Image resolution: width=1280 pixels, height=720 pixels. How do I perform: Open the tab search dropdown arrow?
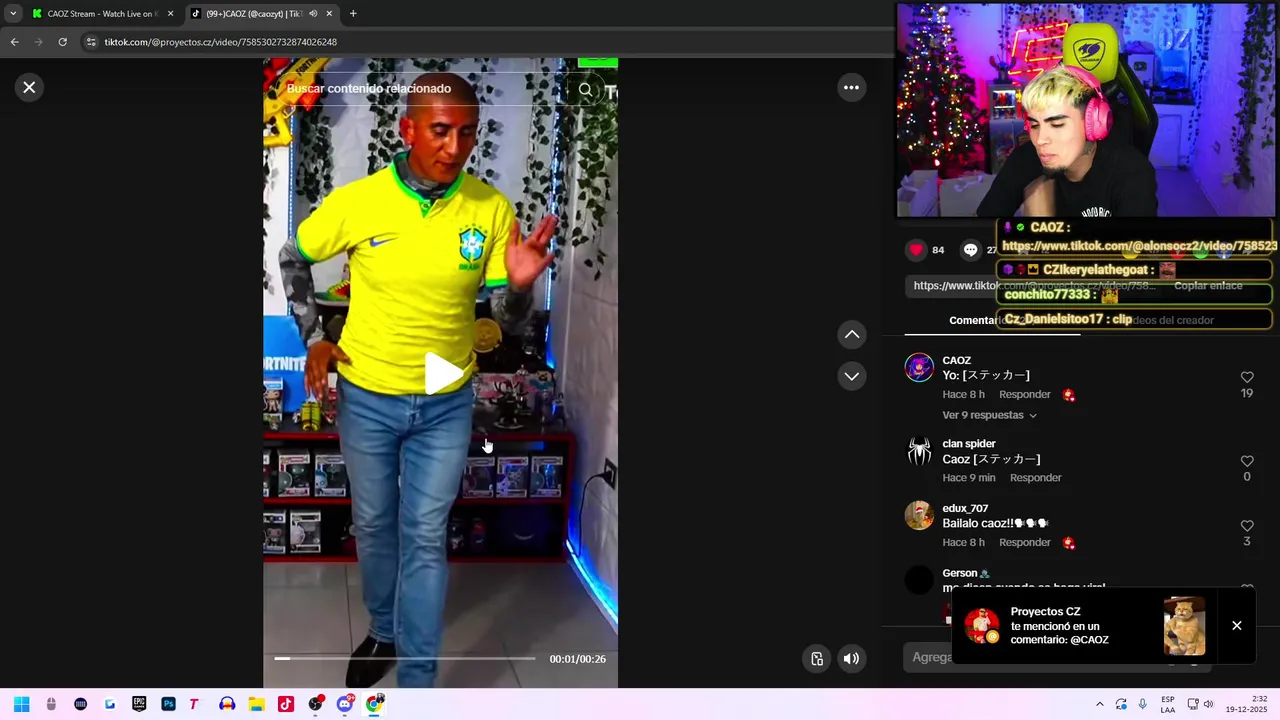point(13,14)
